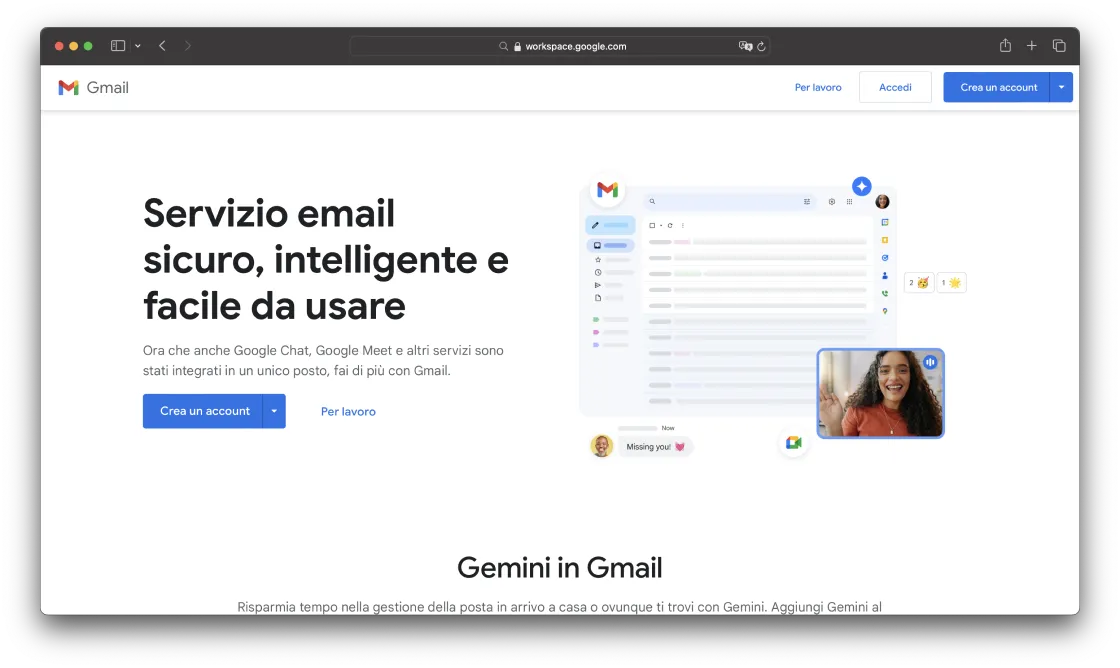Click the apps grid icon in illustrated inbox

click(x=849, y=201)
